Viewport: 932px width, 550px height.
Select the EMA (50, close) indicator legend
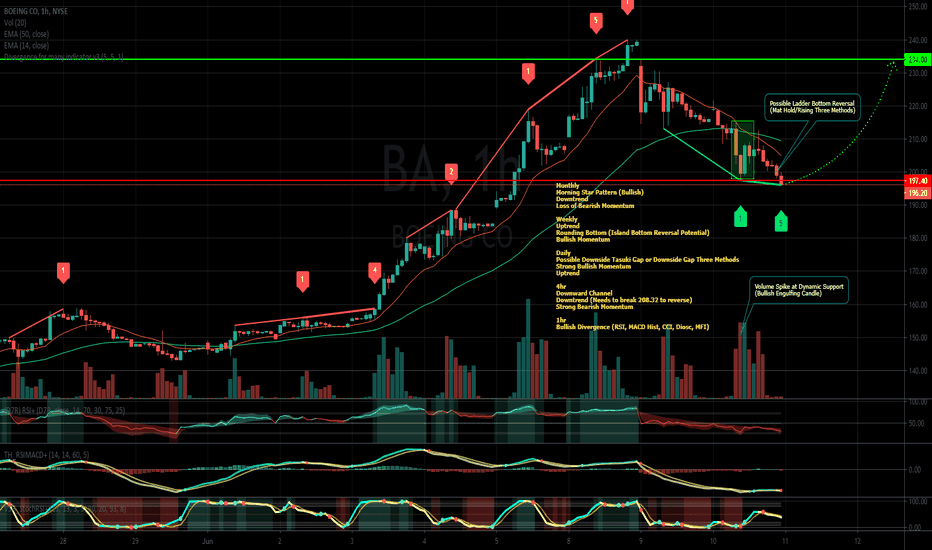coord(26,34)
